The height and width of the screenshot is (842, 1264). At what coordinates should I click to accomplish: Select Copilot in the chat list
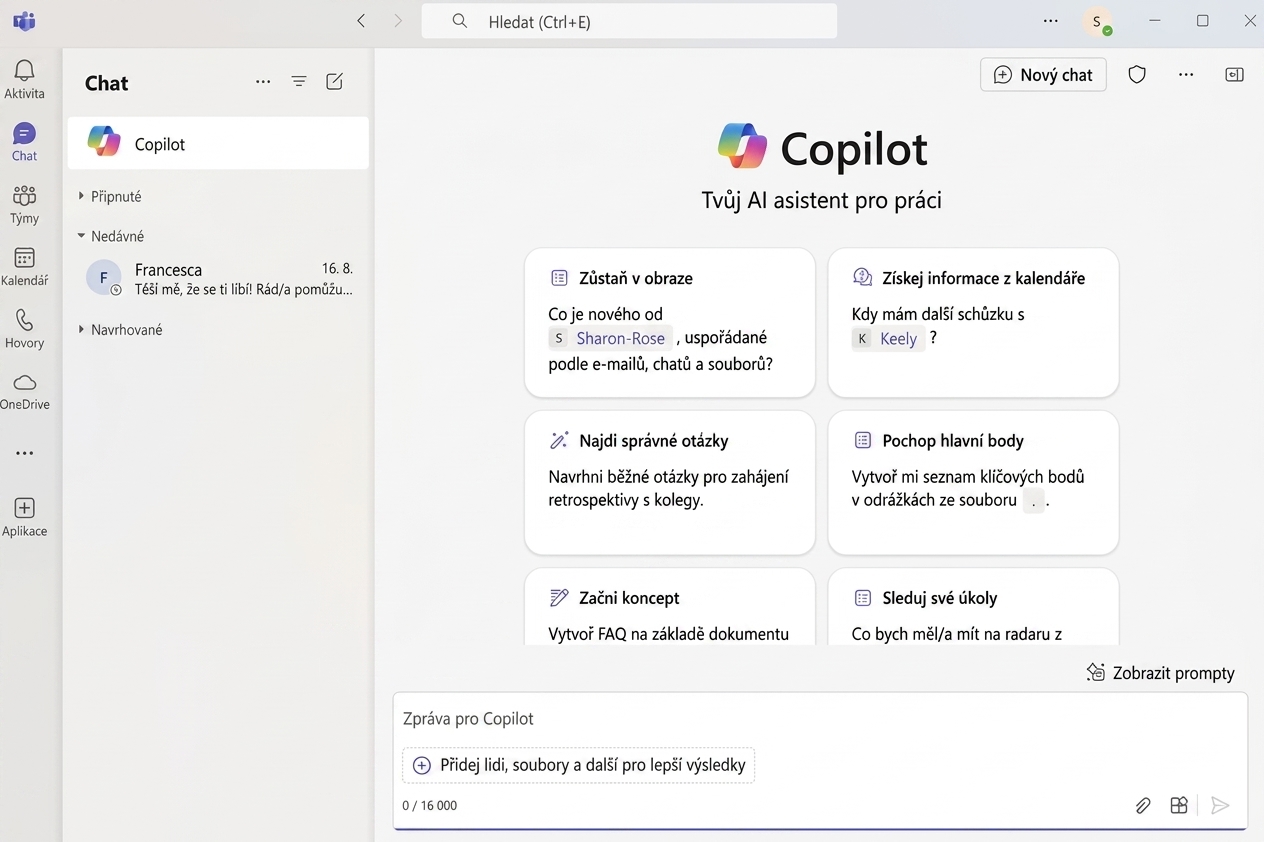click(x=218, y=143)
